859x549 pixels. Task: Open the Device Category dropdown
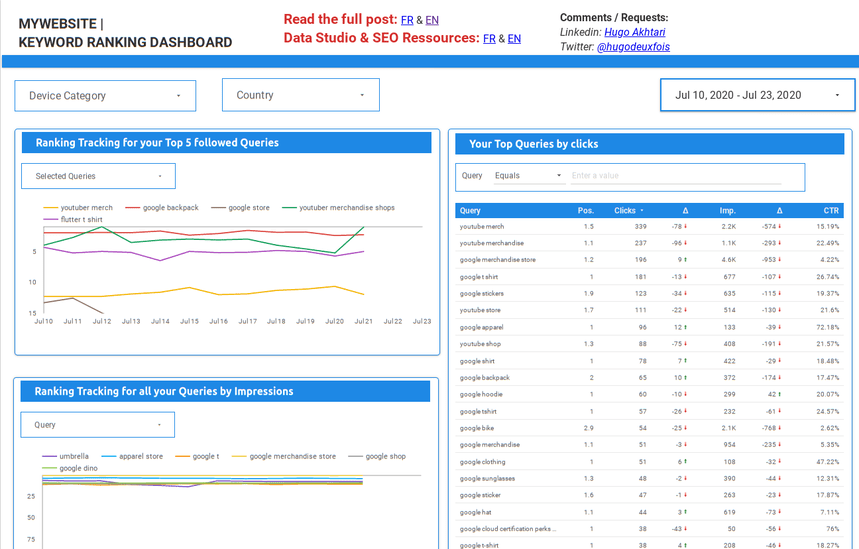[105, 96]
